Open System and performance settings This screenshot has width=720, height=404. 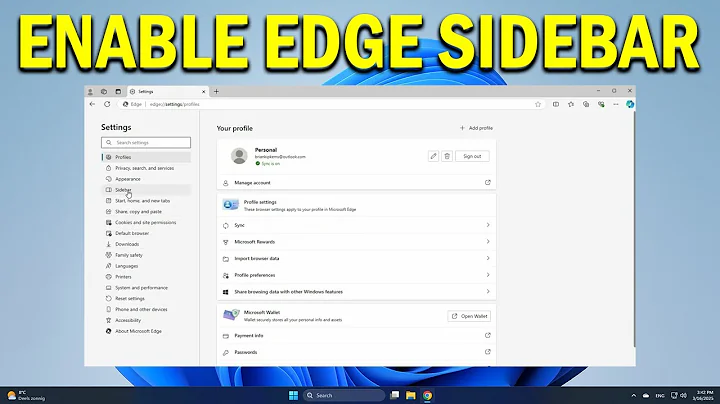point(146,288)
